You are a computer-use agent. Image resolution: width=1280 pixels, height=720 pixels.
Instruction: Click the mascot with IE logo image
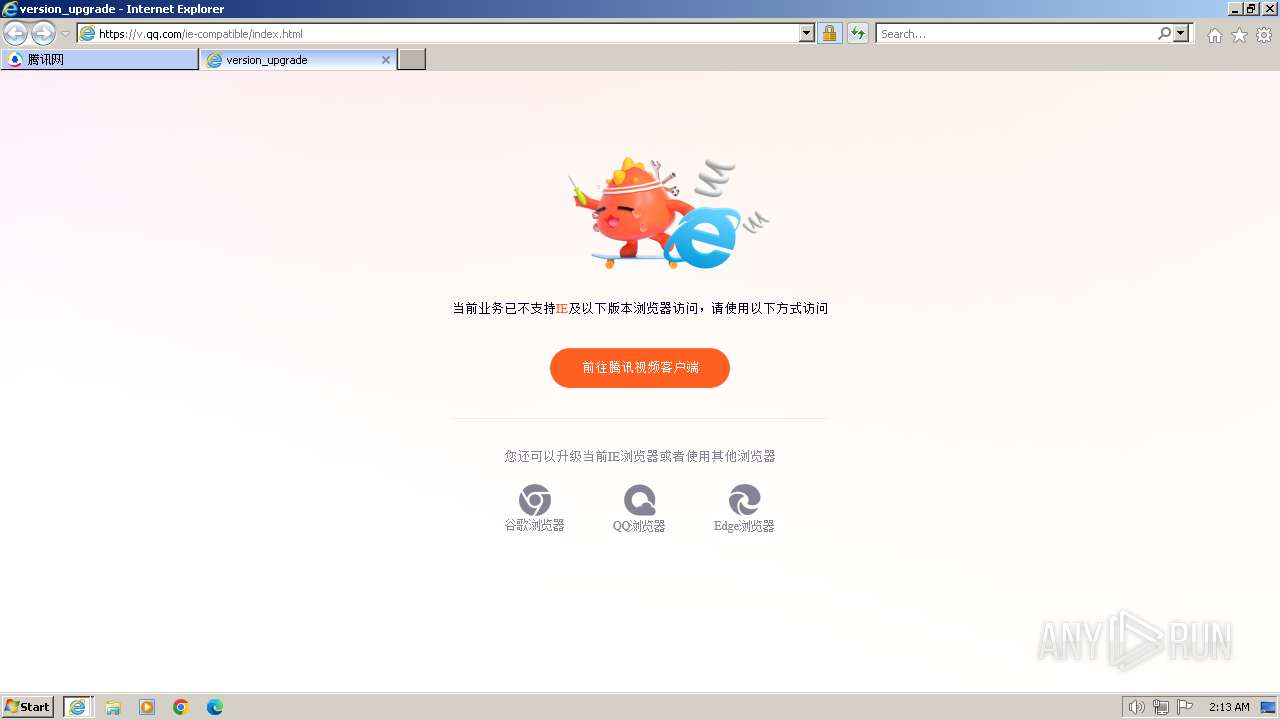click(668, 213)
